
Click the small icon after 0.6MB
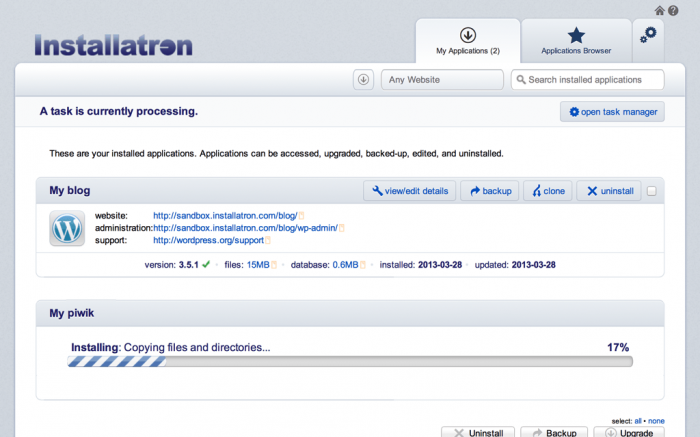pos(363,265)
